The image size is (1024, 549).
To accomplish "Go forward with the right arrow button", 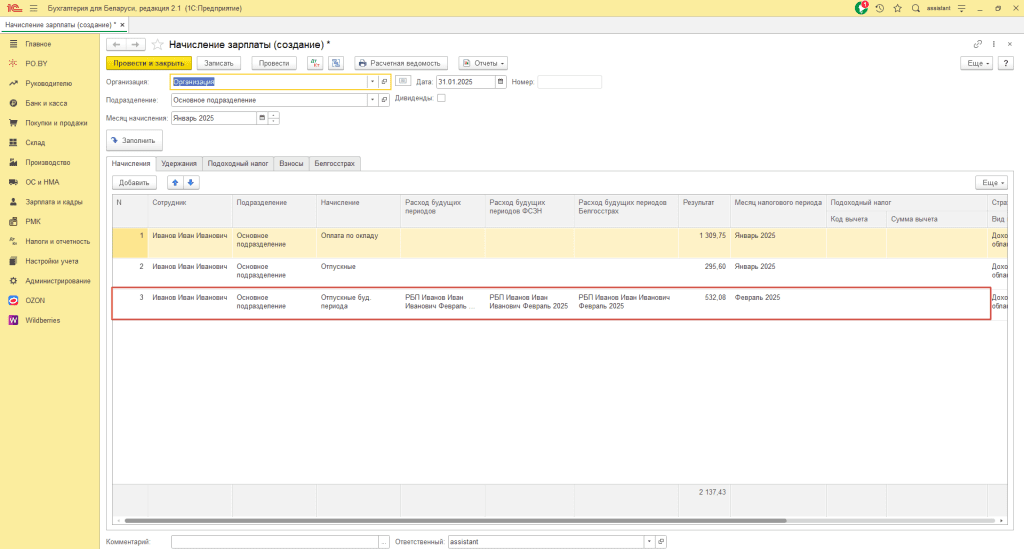I will coord(135,44).
